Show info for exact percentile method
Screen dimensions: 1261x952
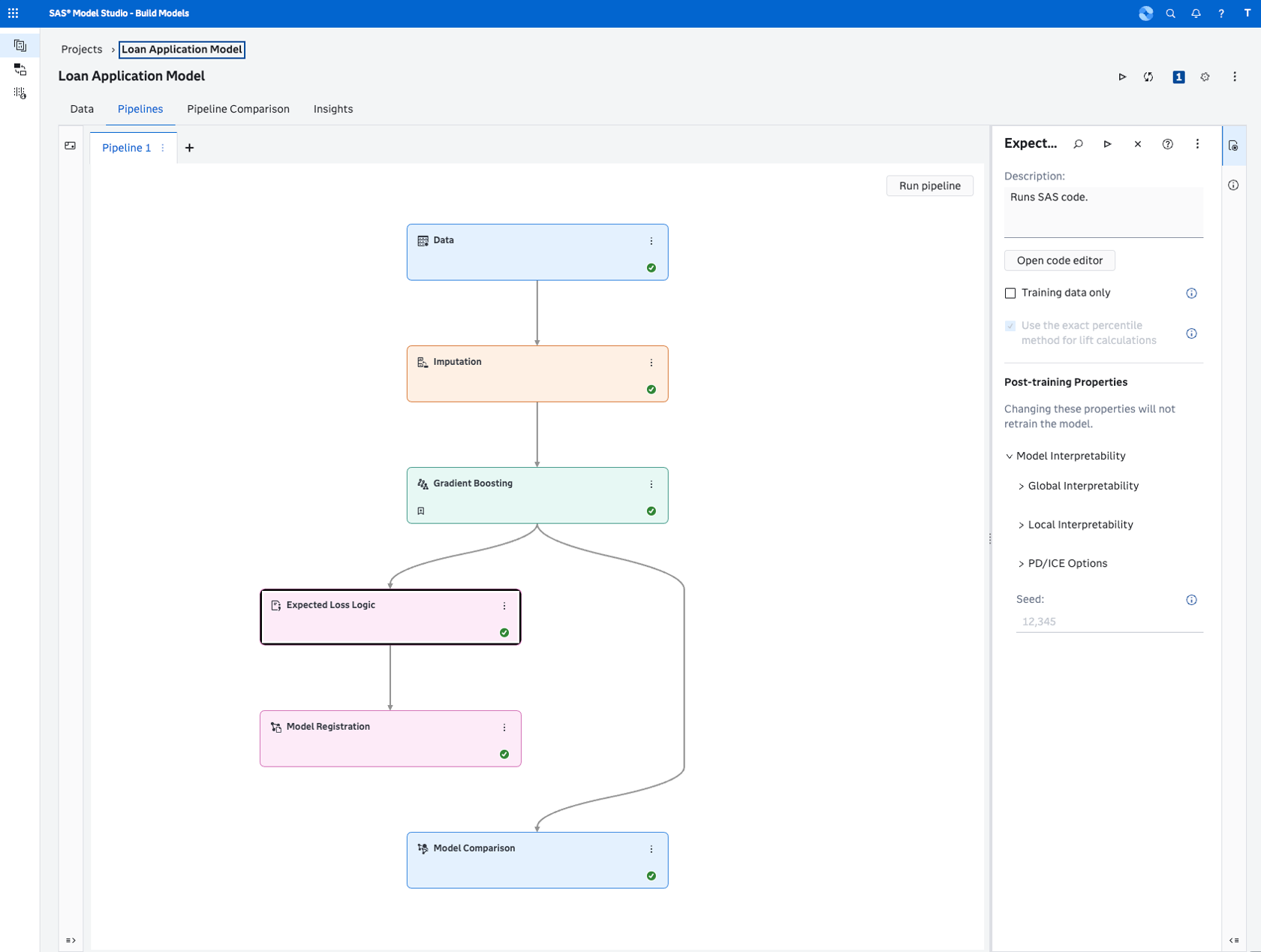1191,333
